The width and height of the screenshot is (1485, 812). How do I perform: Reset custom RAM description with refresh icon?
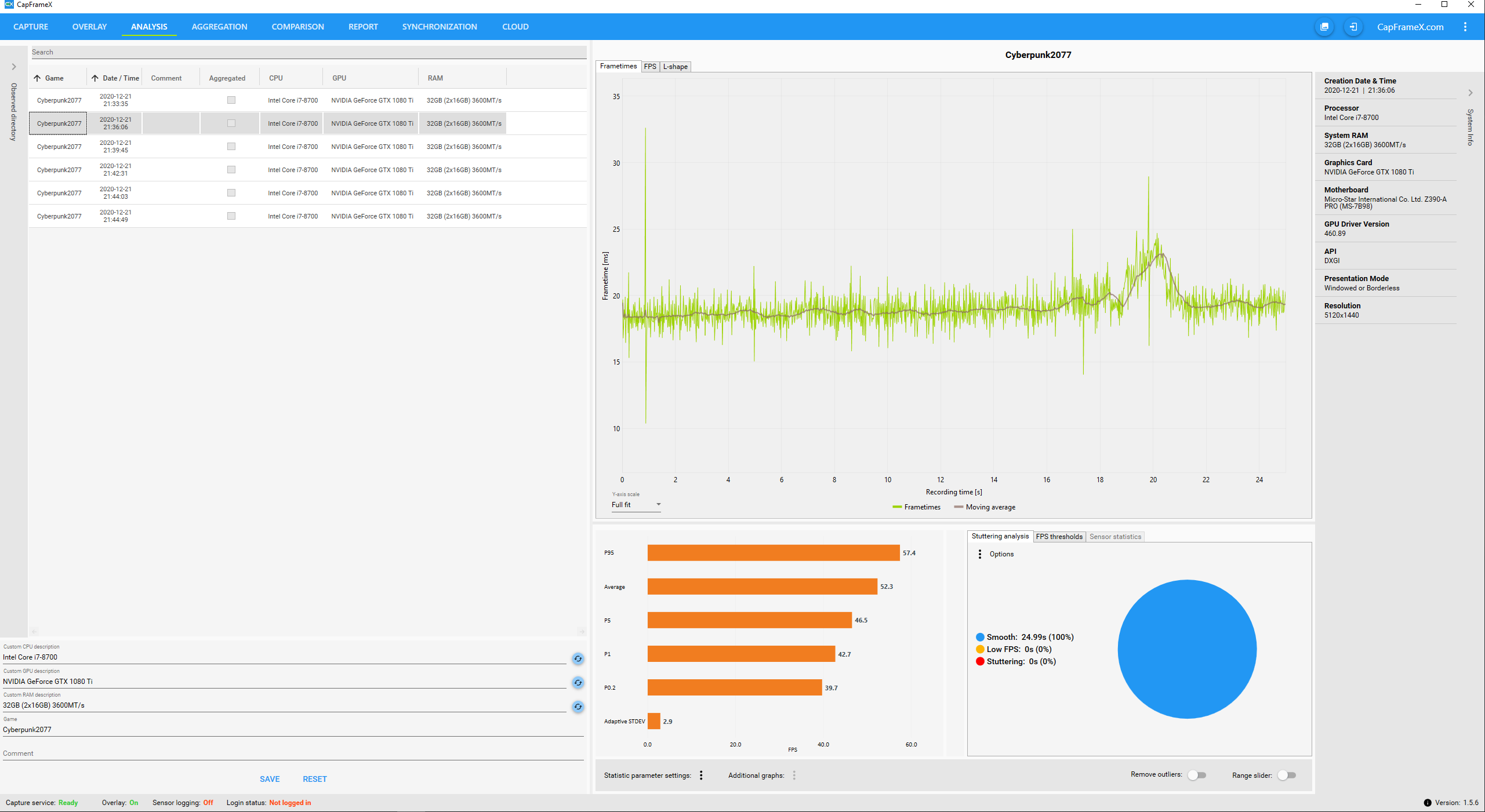(x=578, y=707)
